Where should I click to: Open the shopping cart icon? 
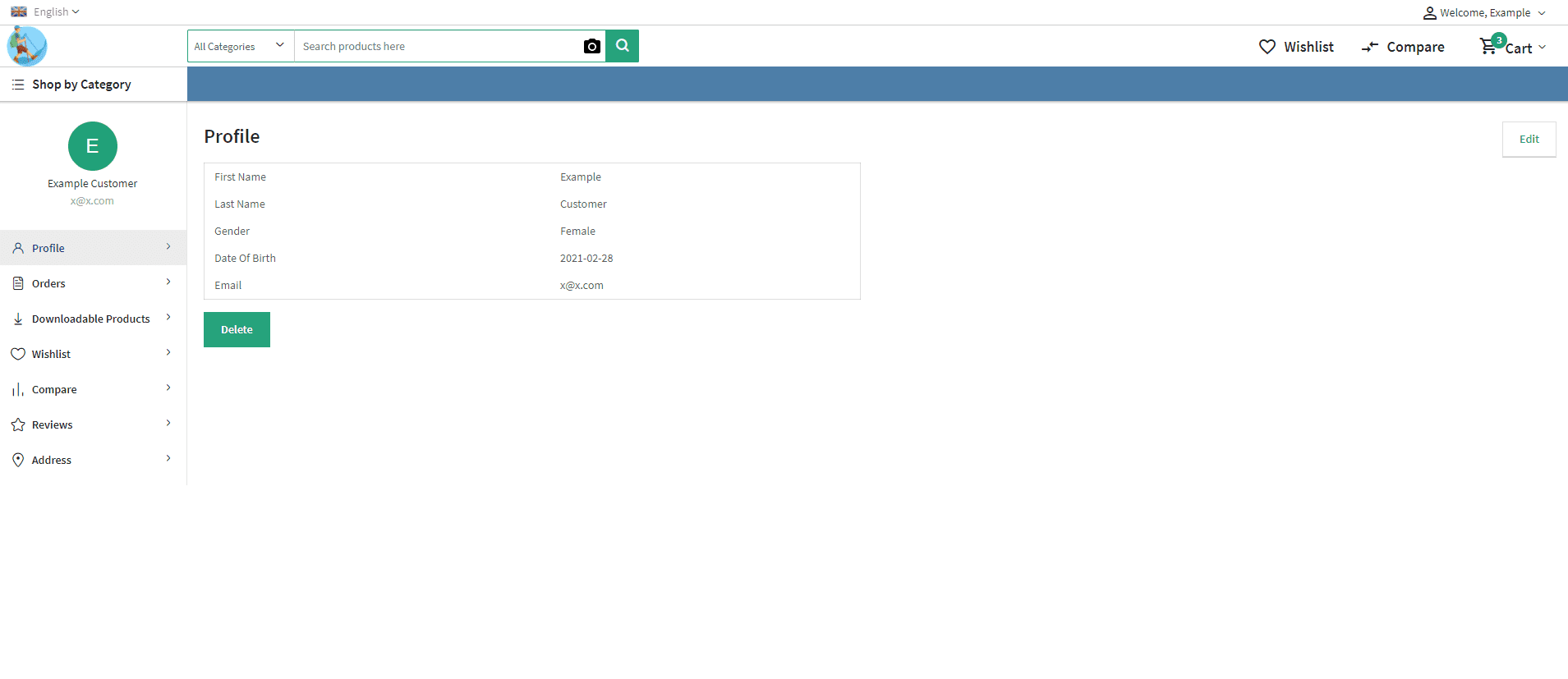point(1488,47)
